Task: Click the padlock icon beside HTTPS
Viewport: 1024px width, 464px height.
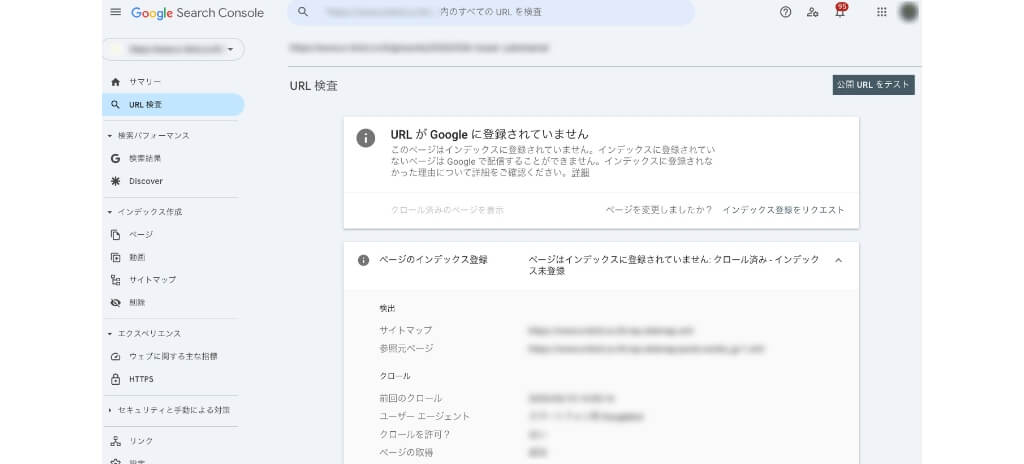Action: pyautogui.click(x=116, y=379)
